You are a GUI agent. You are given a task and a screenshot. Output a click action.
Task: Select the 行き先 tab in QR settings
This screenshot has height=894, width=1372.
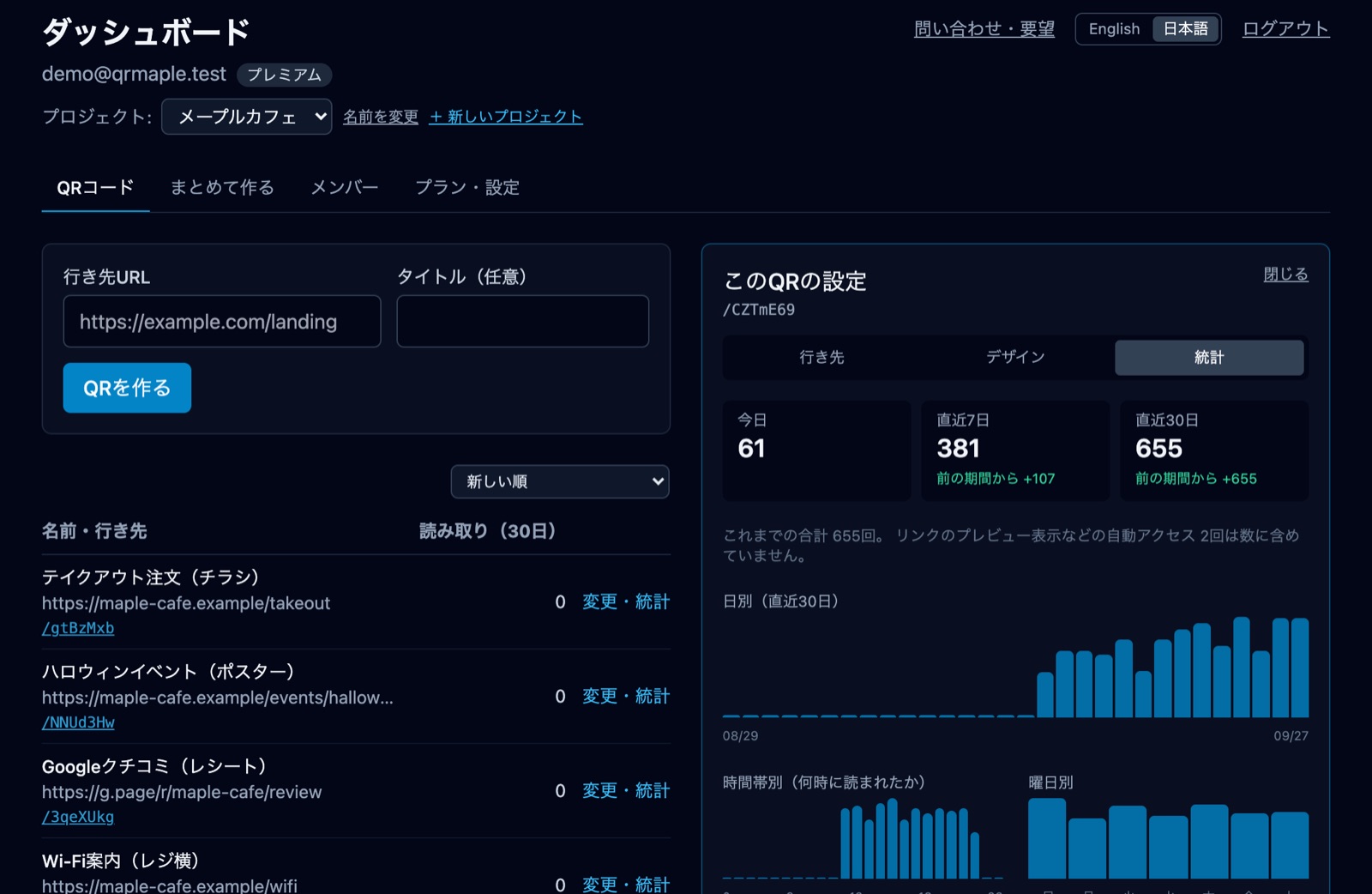click(x=821, y=357)
